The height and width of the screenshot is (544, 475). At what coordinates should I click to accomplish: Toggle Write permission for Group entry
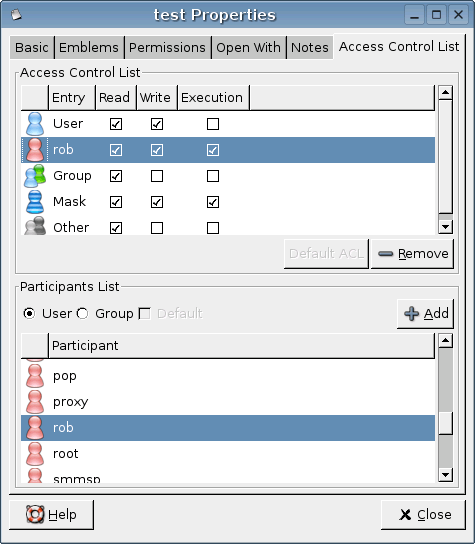tap(157, 176)
